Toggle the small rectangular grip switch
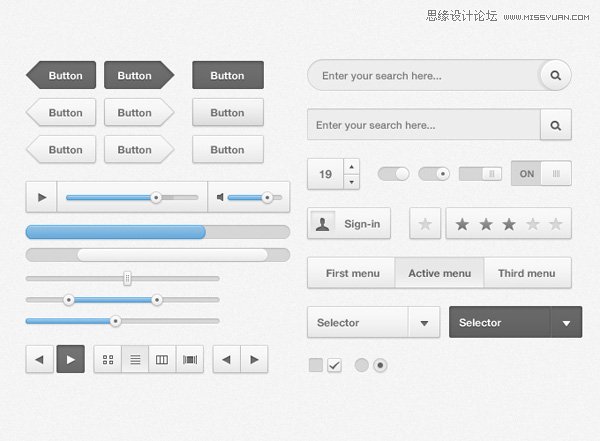600x441 pixels. point(480,174)
